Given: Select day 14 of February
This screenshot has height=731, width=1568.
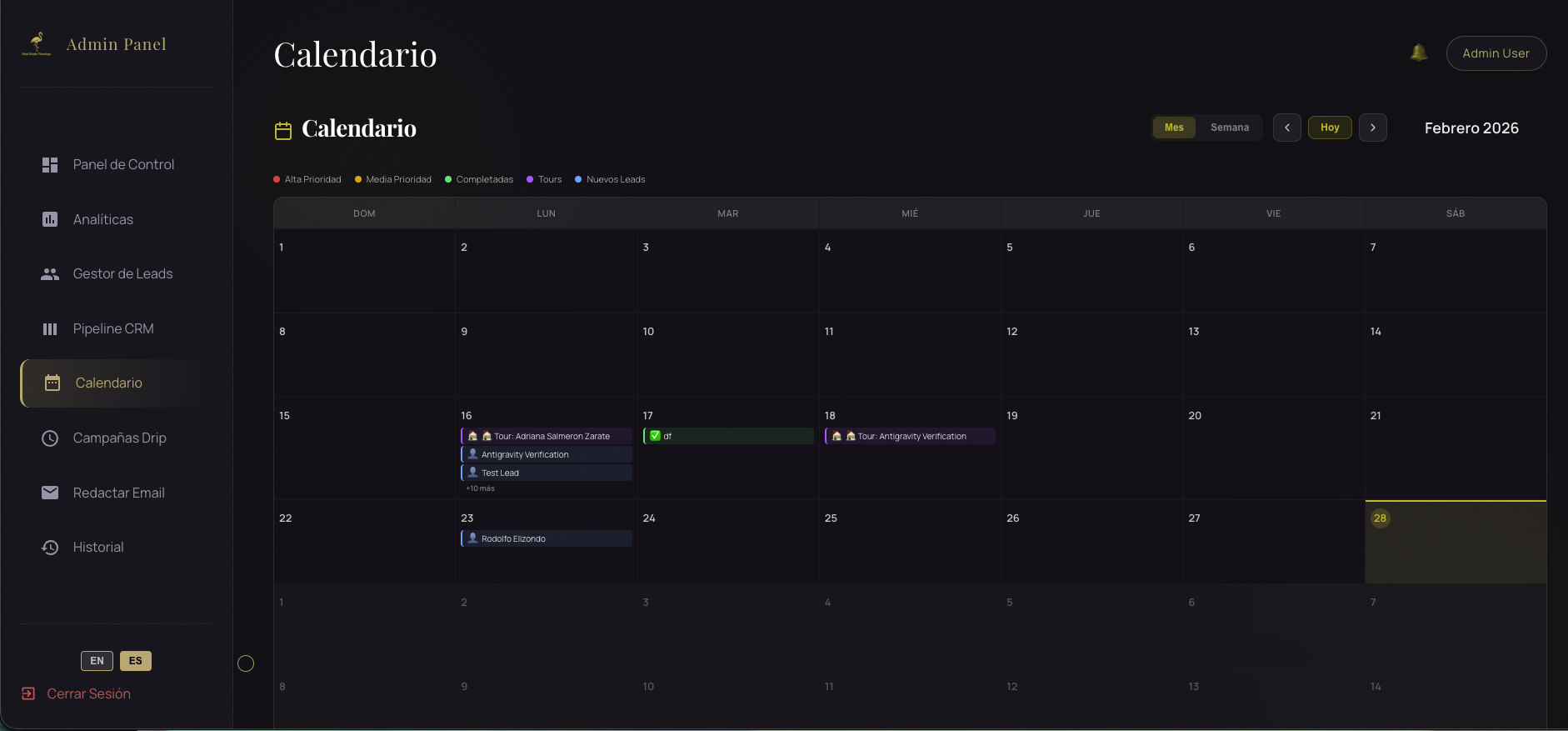Looking at the screenshot, I should click(x=1456, y=355).
